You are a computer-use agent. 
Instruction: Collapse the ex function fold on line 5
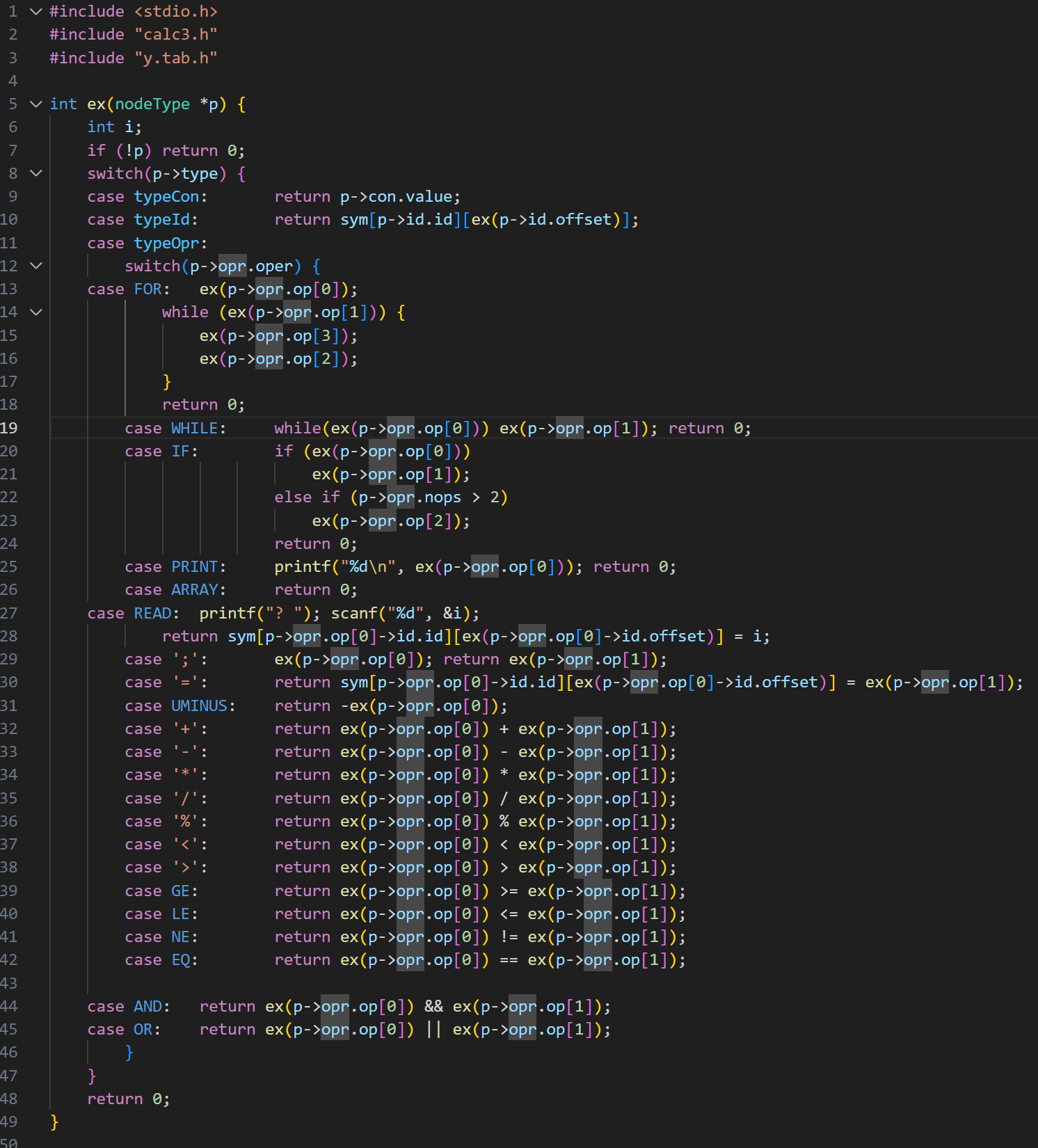pos(36,104)
